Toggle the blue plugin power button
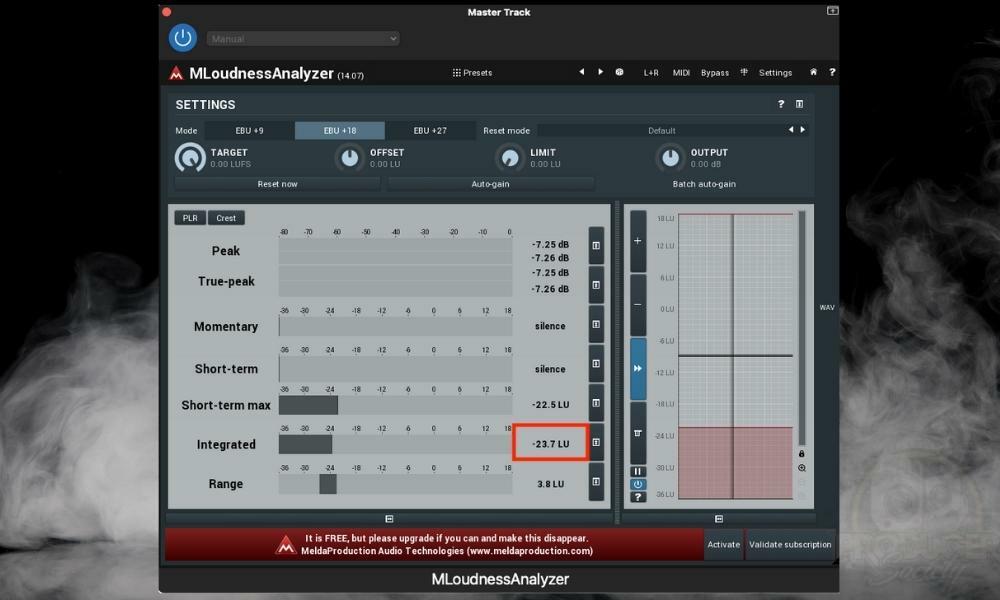Viewport: 1000px width, 600px height. tap(182, 38)
